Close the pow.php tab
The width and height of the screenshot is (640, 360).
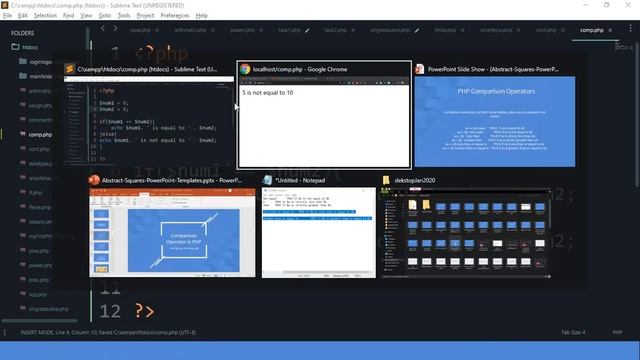click(x=157, y=30)
